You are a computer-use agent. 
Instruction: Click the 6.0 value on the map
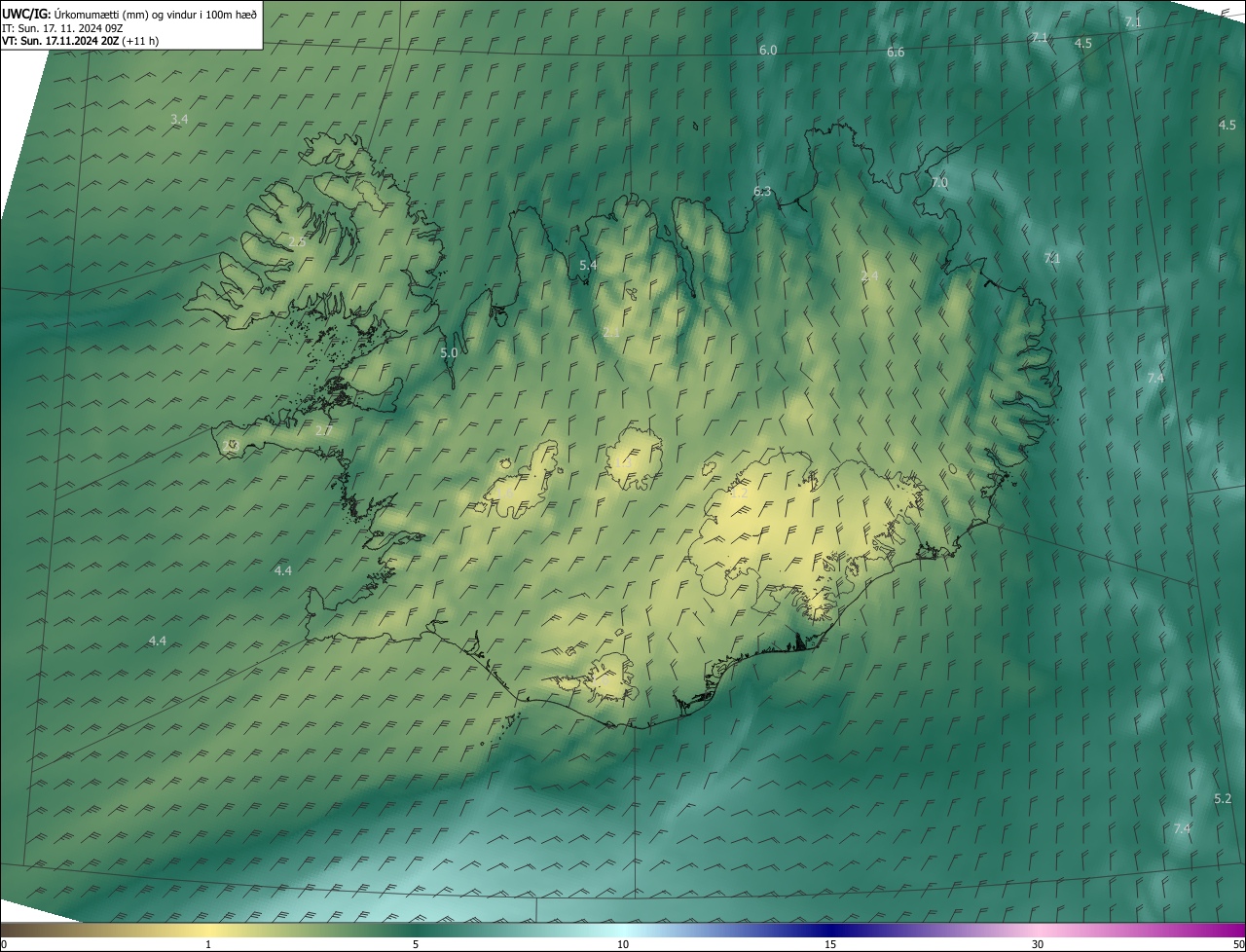click(768, 50)
